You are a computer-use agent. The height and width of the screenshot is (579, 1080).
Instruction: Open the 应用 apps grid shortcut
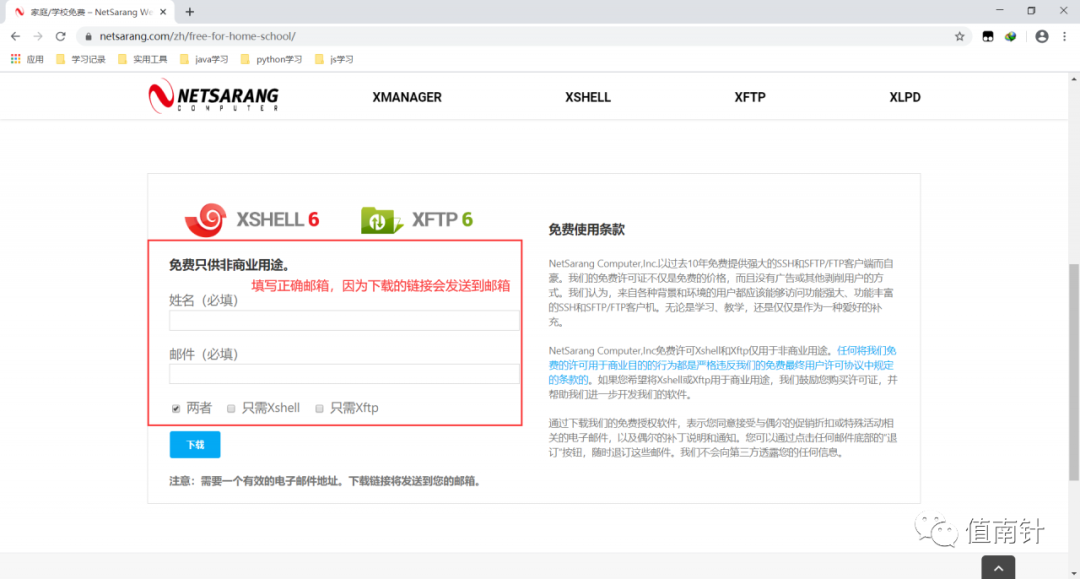(x=27, y=59)
